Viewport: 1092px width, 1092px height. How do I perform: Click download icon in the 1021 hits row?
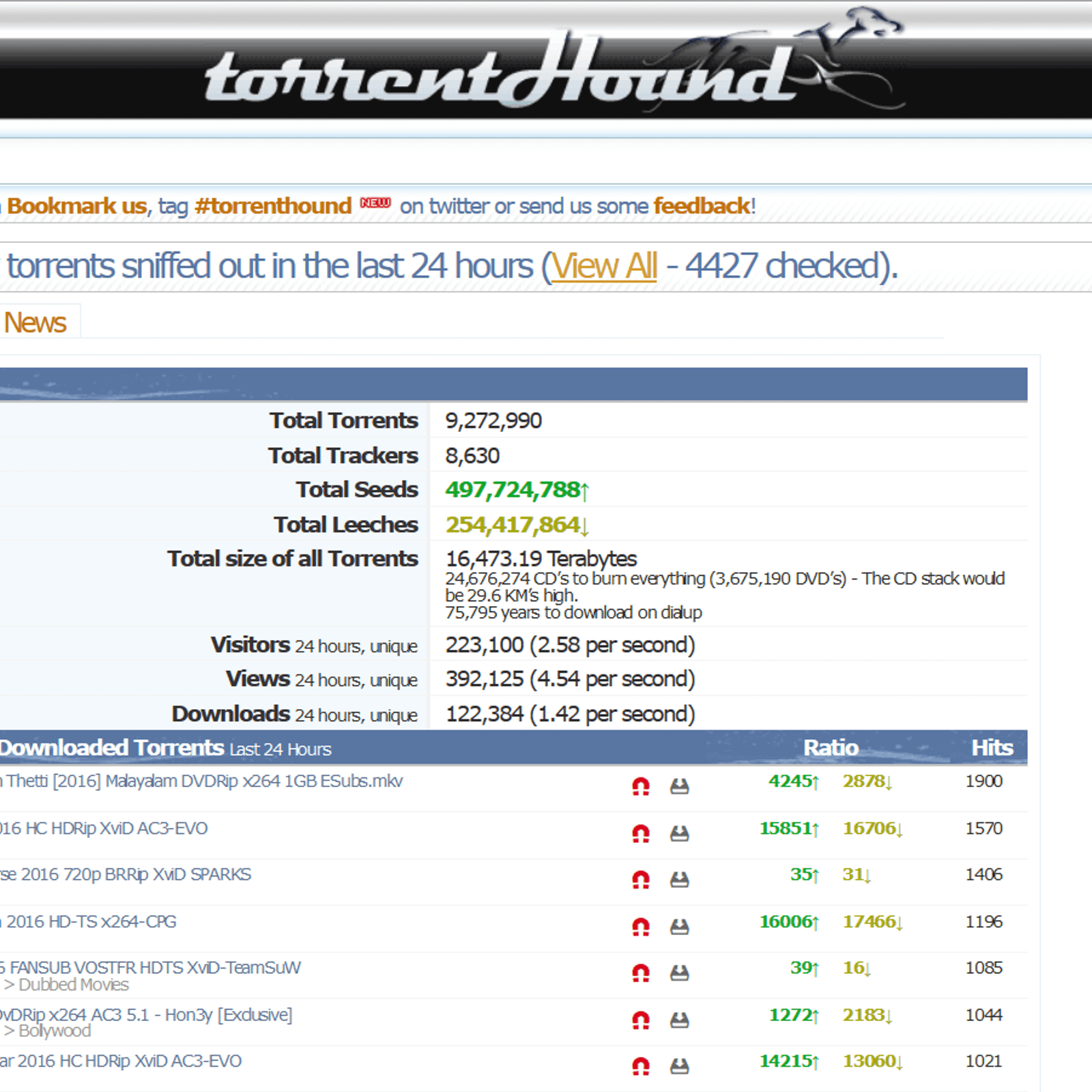(x=679, y=1066)
